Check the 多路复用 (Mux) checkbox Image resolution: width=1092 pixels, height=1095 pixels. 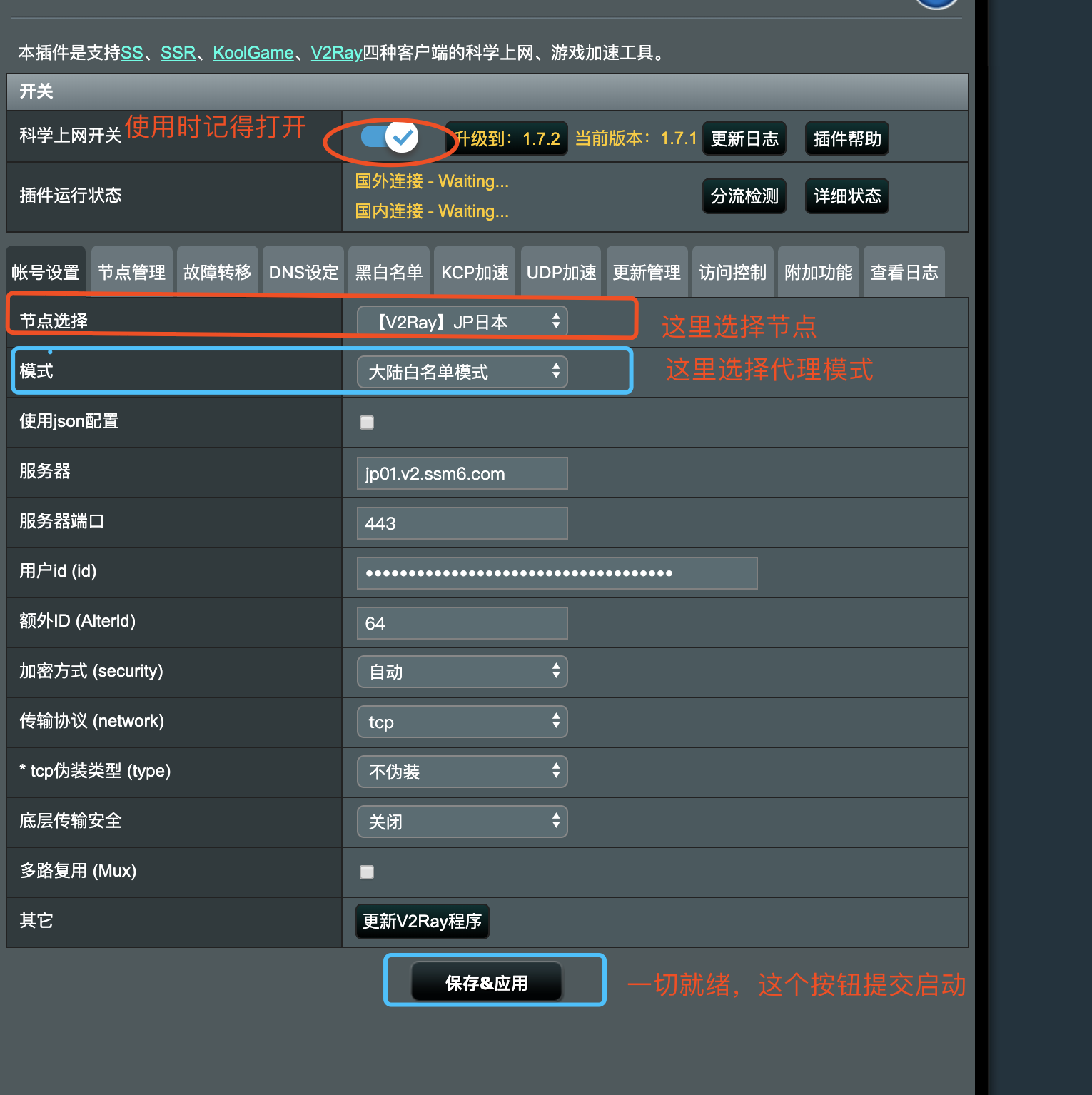(x=367, y=872)
